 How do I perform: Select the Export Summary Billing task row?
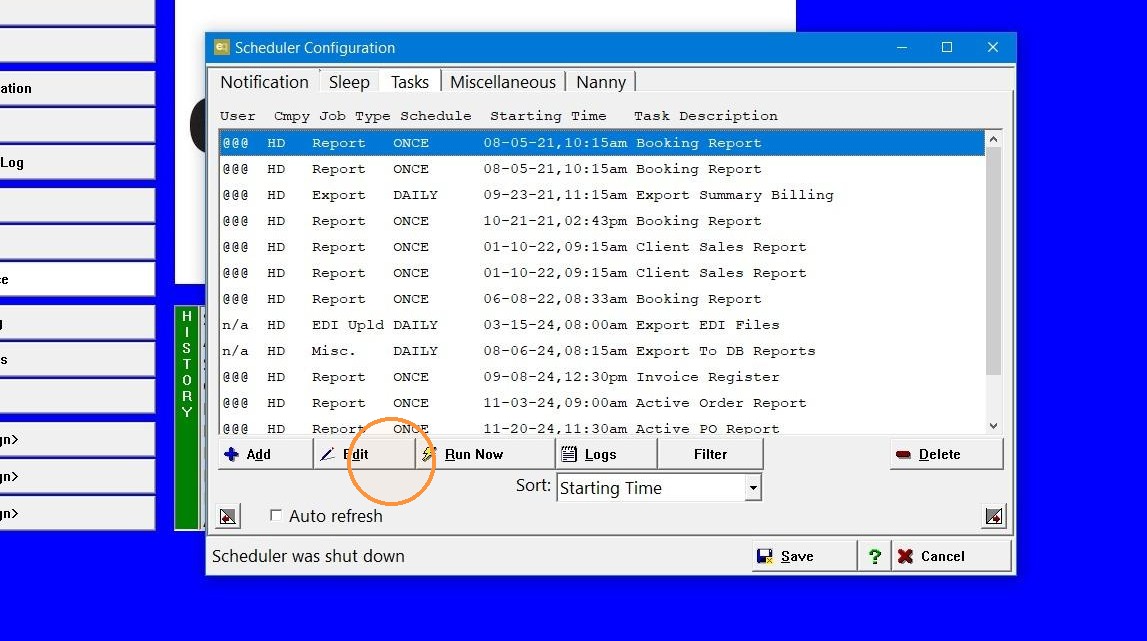602,195
